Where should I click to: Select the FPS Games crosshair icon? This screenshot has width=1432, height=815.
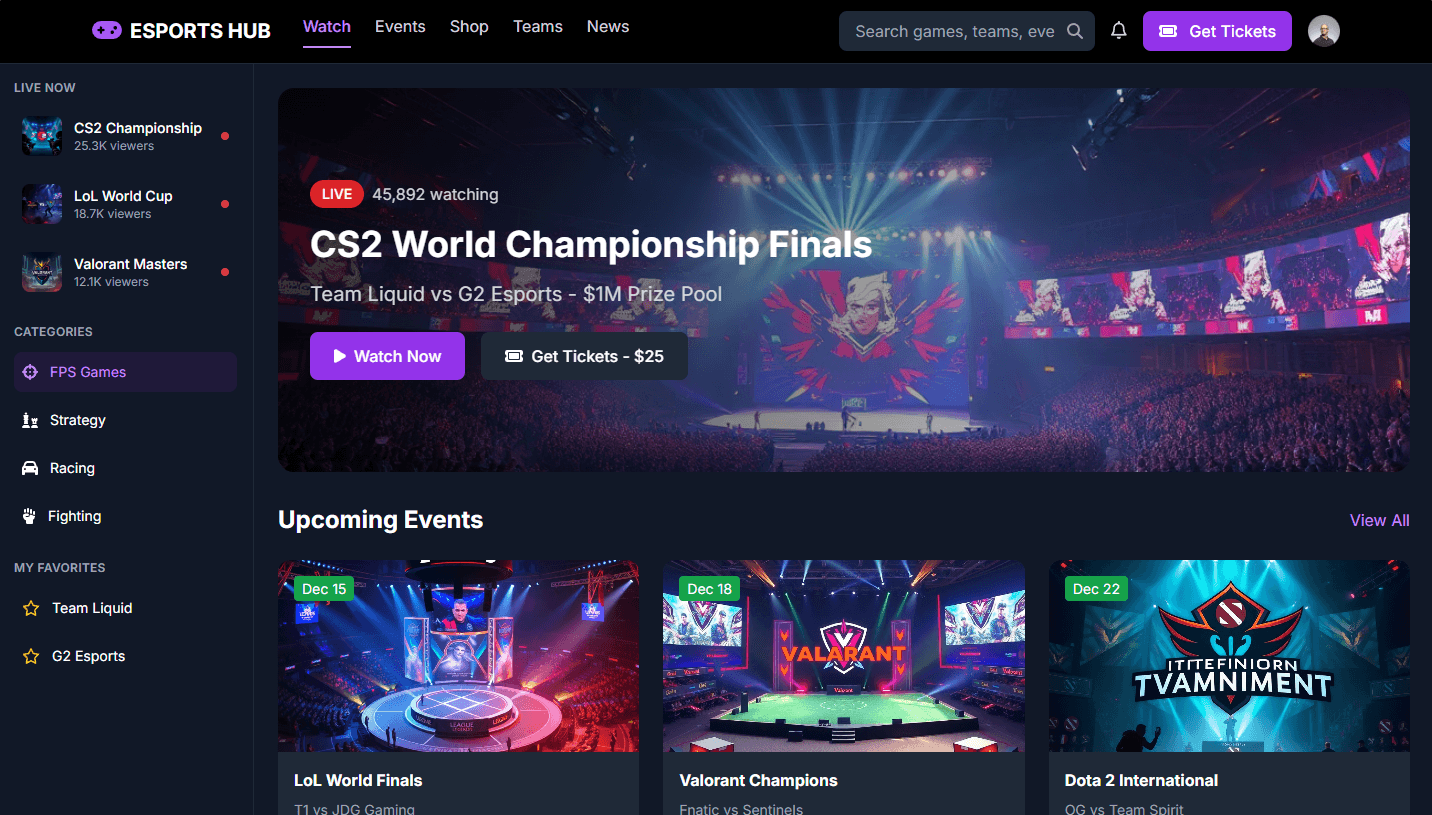click(x=30, y=372)
